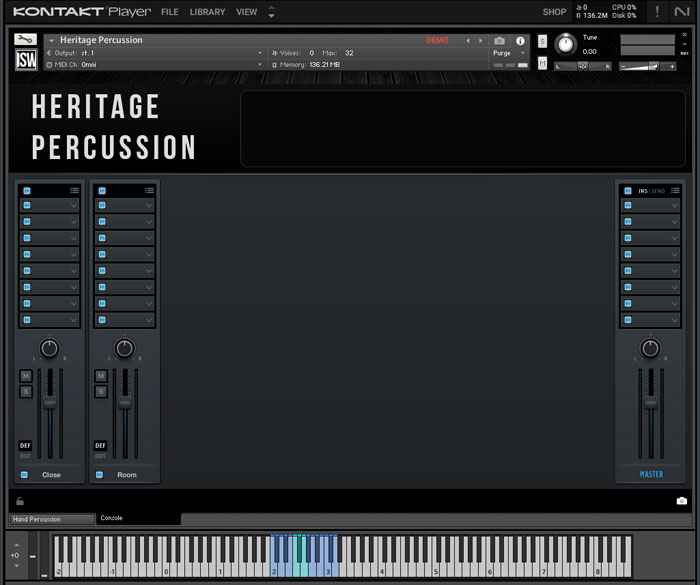Mute the Close channel
The image size is (700, 585).
coord(26,376)
